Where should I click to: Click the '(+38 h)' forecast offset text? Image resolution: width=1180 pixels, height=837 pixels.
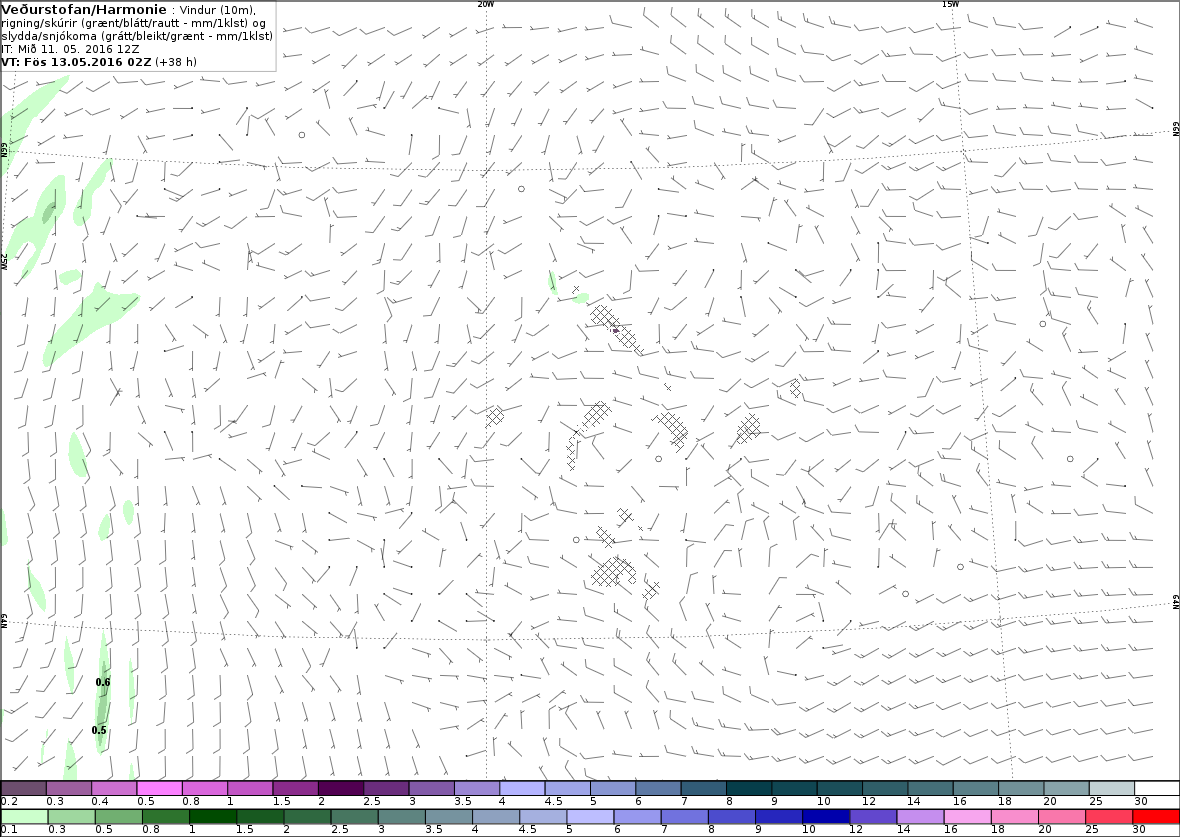coord(175,62)
